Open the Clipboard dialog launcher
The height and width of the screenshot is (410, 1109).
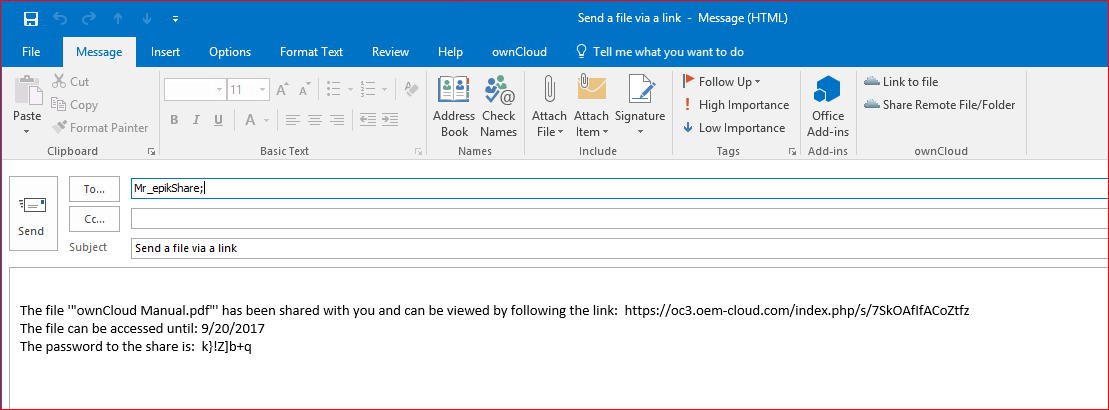pyautogui.click(x=151, y=151)
